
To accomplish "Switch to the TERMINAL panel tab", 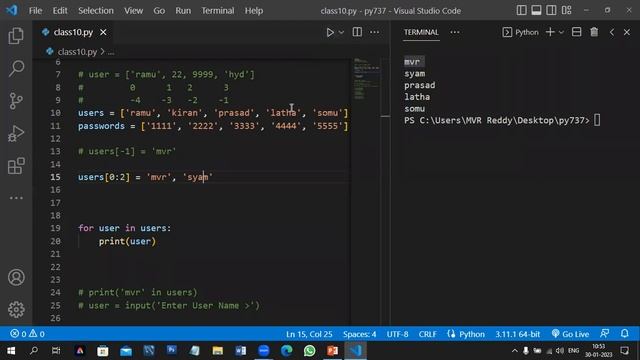I will 421,32.
